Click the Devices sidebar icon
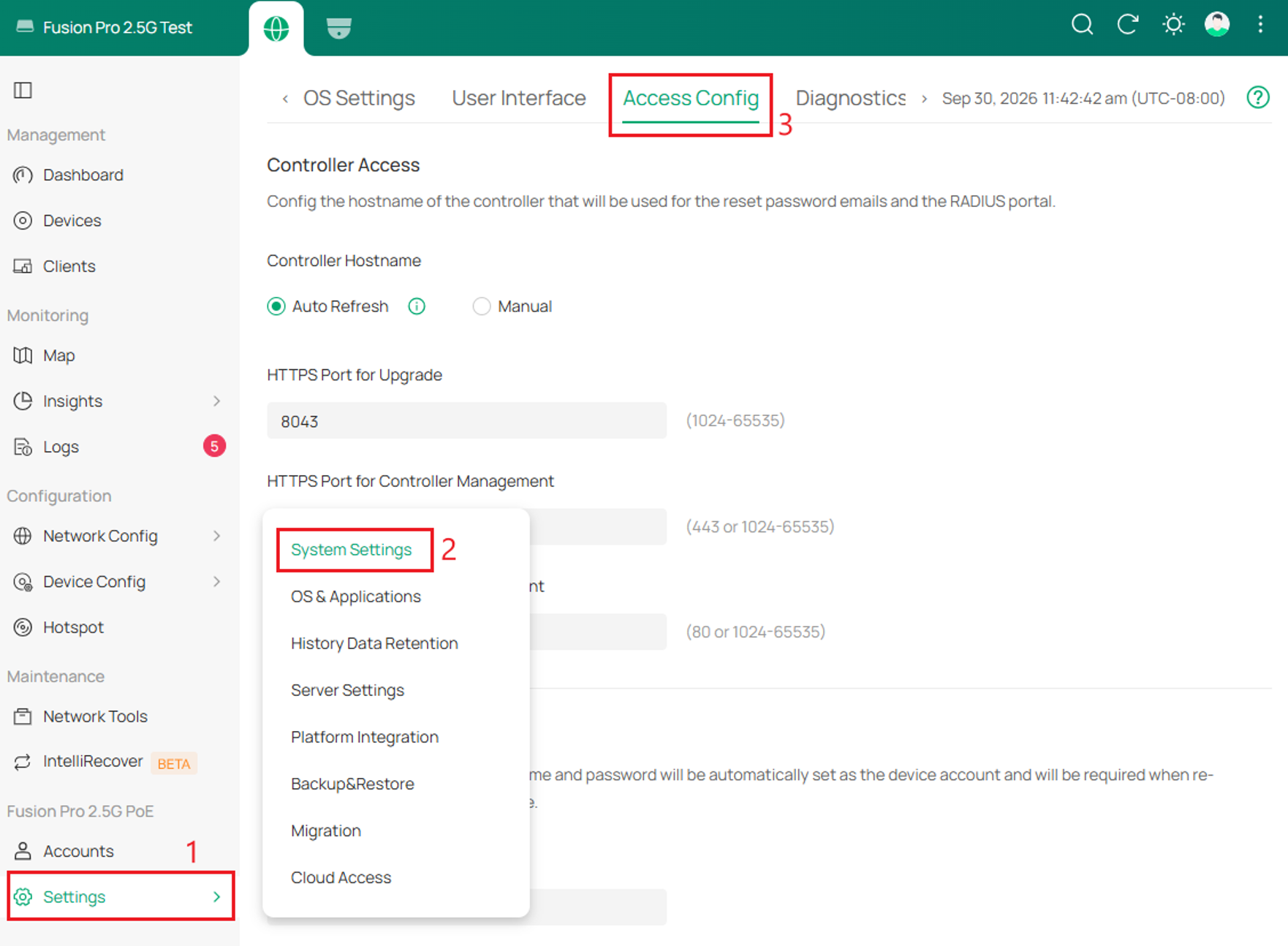This screenshot has height=946, width=1288. tap(23, 220)
